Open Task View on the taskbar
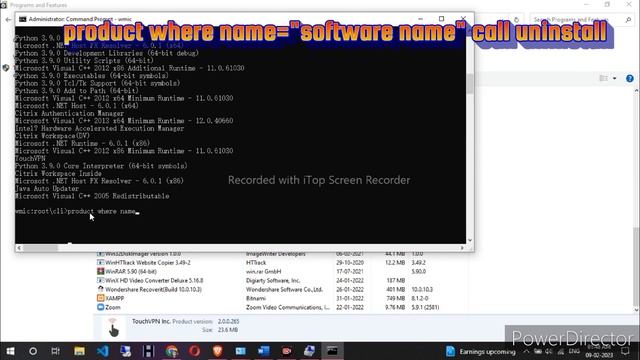 coord(56,351)
